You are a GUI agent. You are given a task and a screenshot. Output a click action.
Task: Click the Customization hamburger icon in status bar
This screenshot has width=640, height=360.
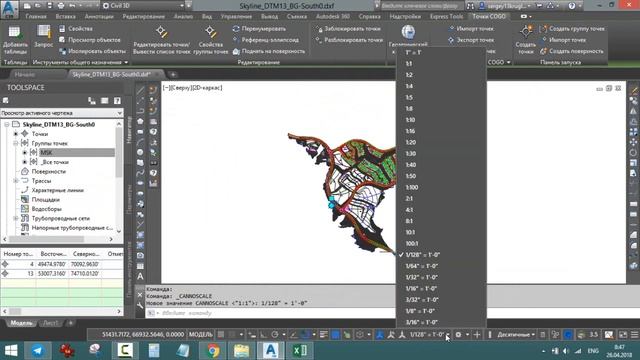(634, 335)
